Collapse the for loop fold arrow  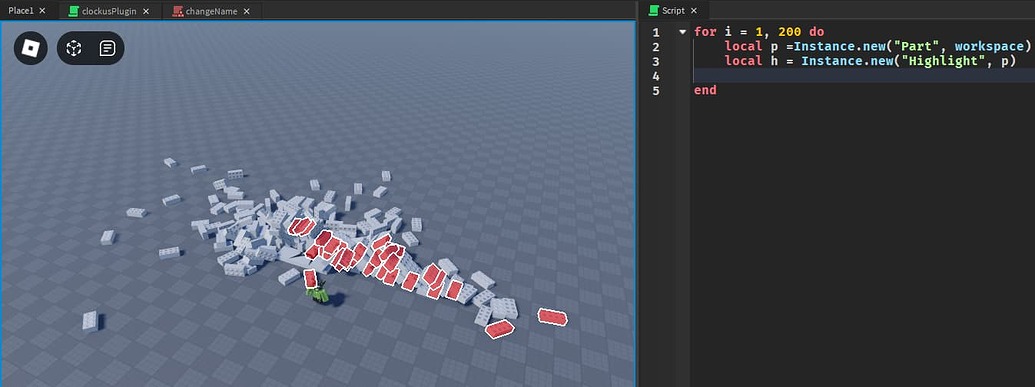click(x=682, y=32)
